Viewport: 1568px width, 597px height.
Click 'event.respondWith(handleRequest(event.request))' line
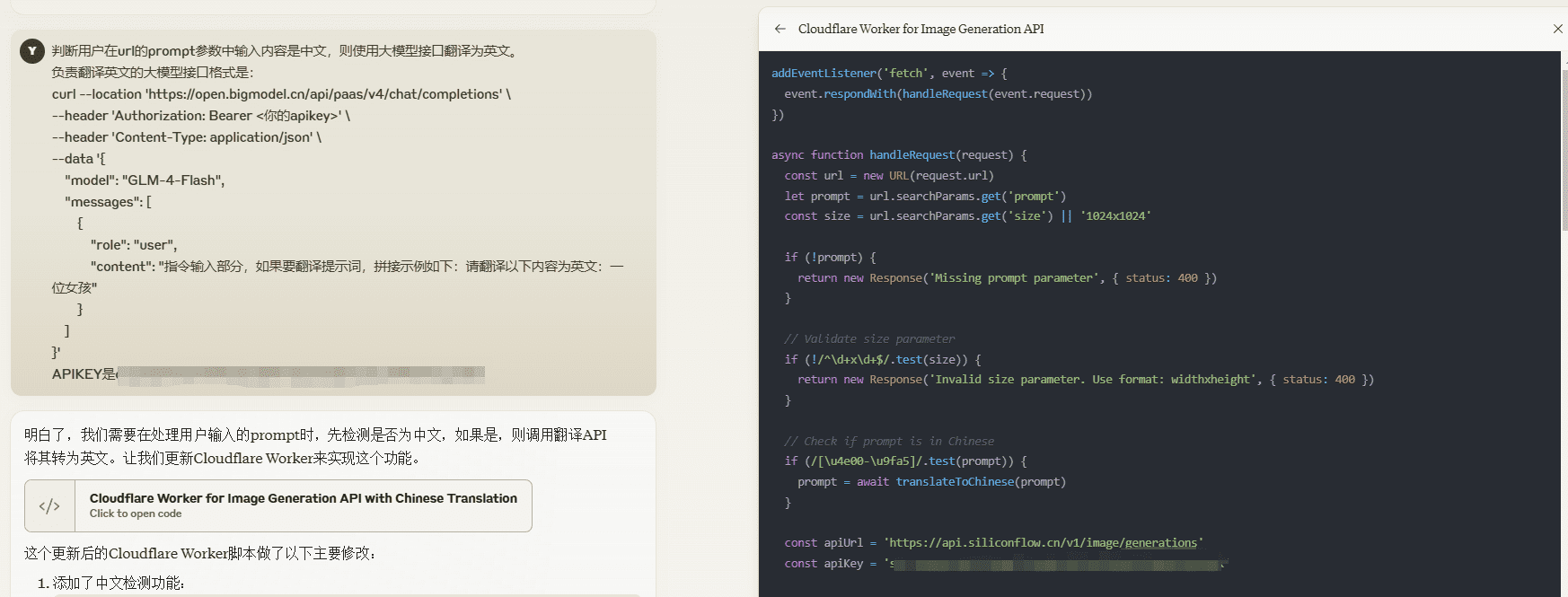(938, 93)
